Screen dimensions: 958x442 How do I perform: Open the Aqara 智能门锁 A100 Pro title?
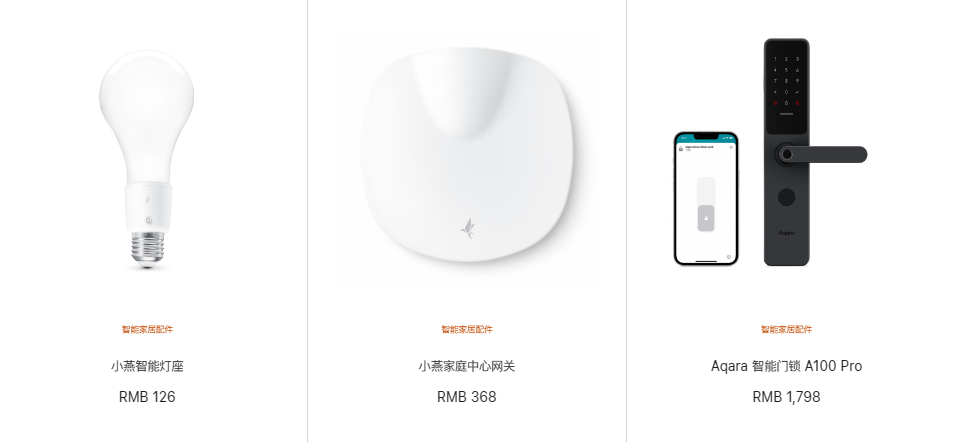[786, 366]
